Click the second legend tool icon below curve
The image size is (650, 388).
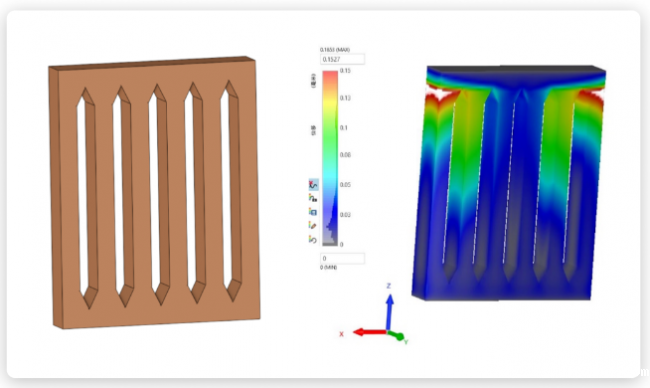click(313, 198)
